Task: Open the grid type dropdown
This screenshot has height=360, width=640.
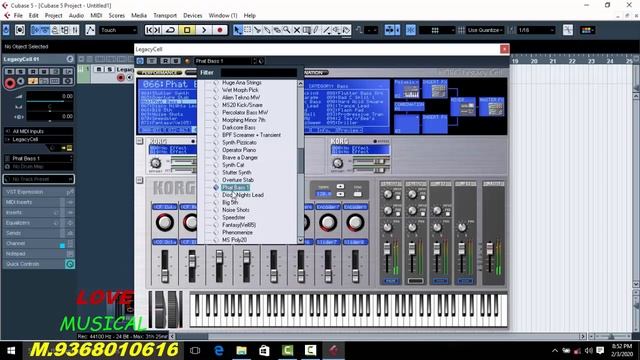Action: pyautogui.click(x=437, y=30)
